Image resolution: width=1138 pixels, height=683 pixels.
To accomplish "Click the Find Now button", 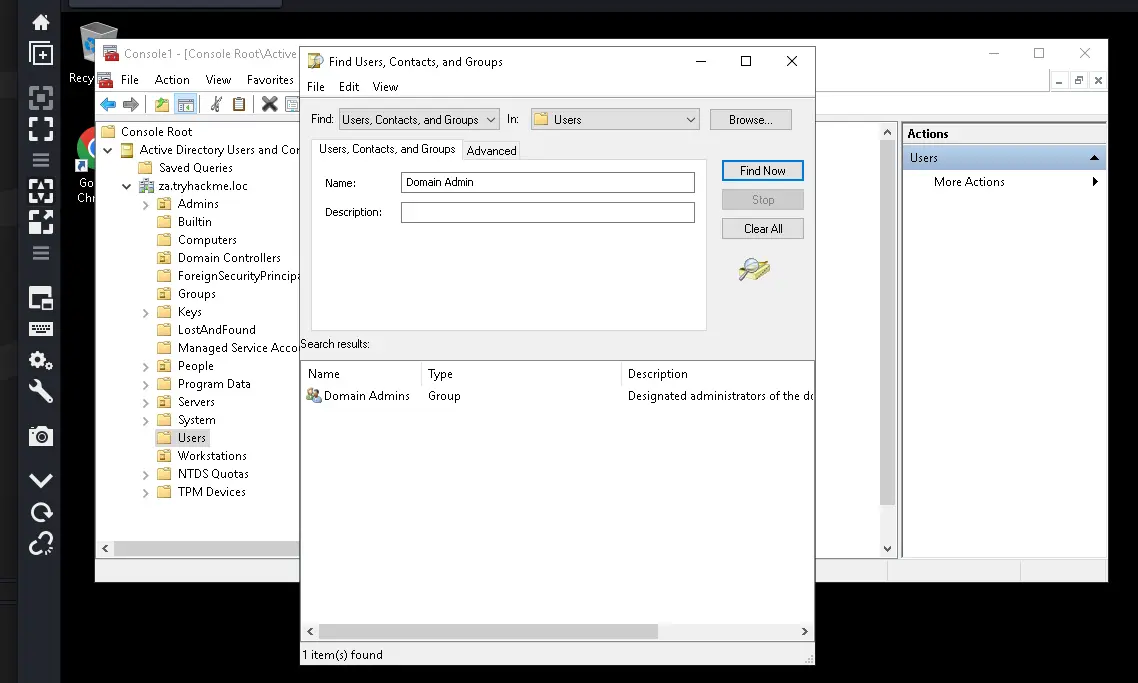I will pos(762,171).
